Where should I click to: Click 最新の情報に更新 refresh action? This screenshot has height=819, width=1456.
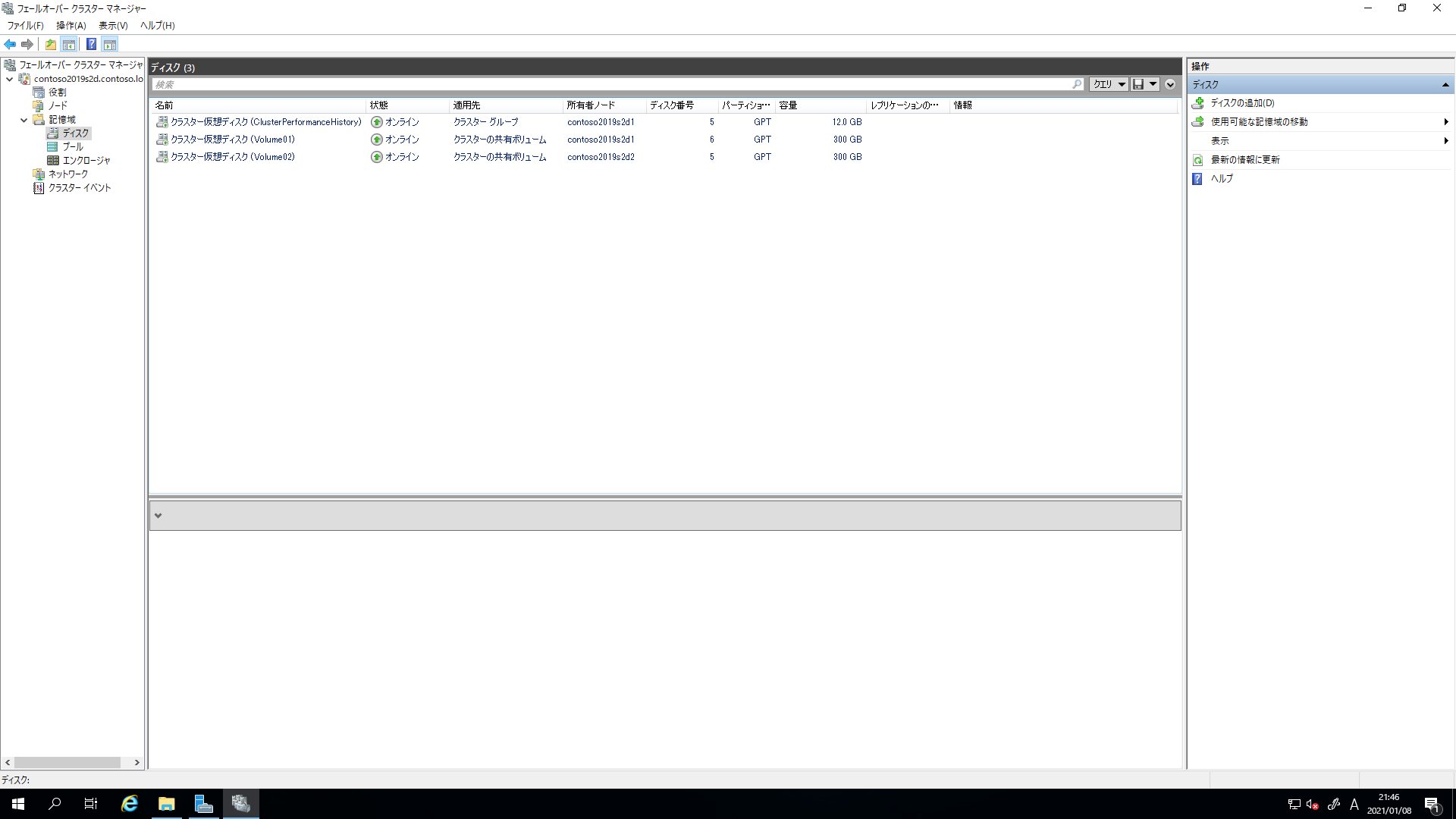click(1247, 159)
